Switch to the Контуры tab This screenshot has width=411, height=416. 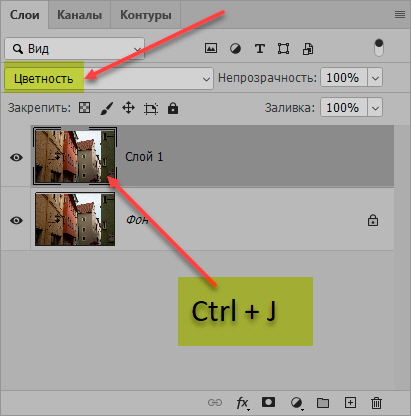[146, 15]
